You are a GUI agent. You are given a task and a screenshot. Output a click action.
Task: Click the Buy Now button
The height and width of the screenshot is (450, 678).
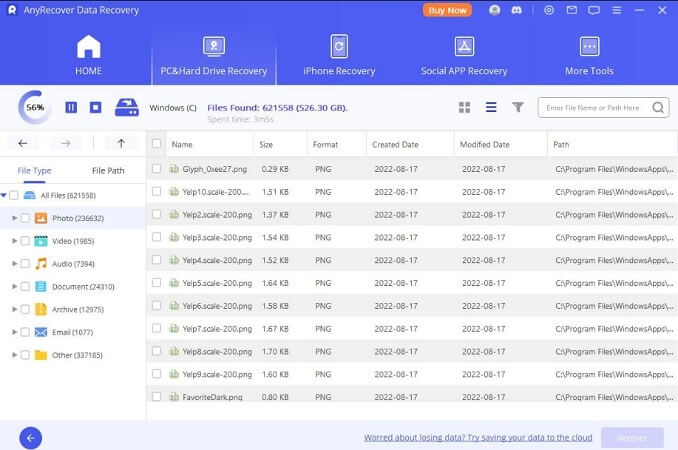click(447, 10)
